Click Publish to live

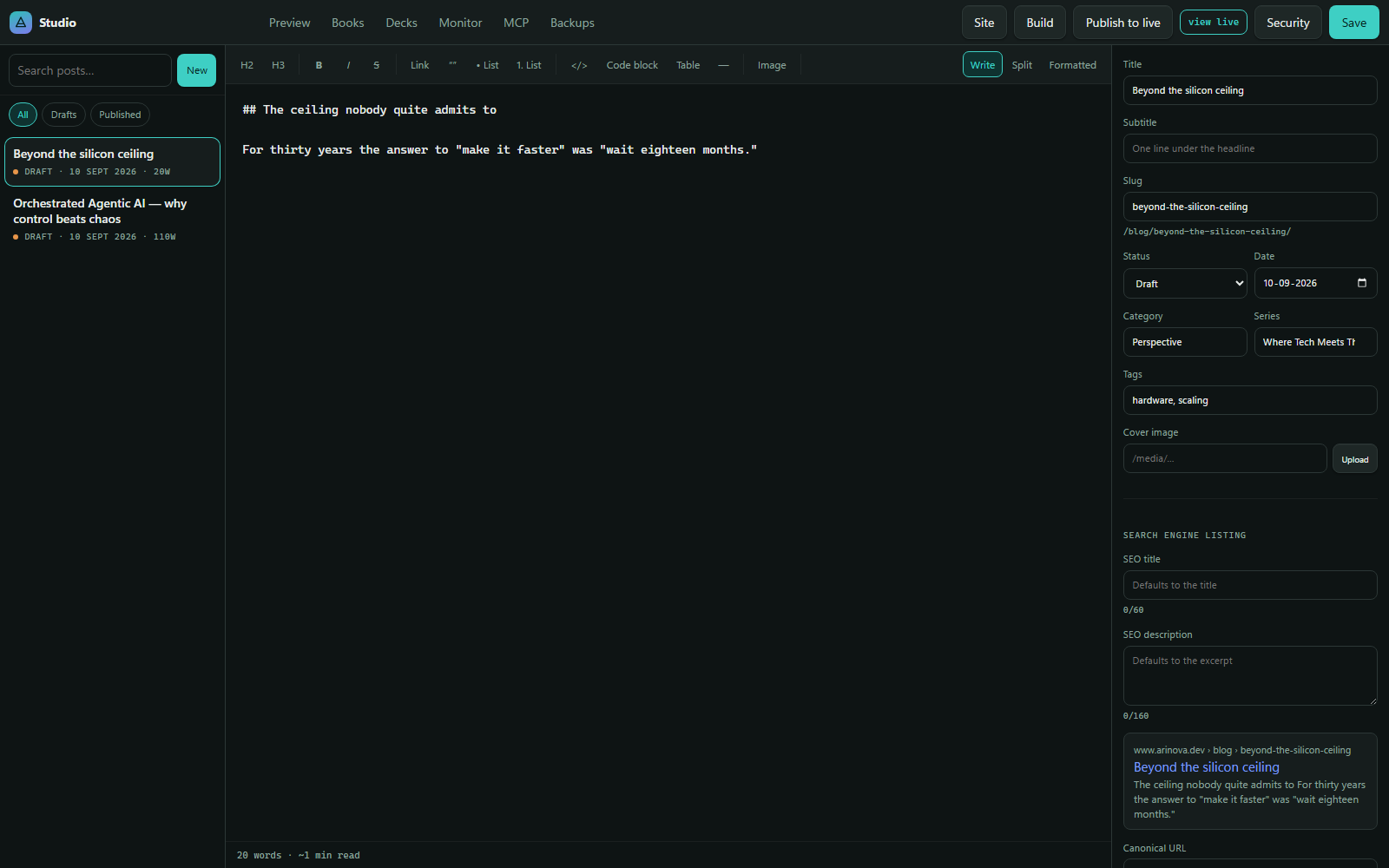coord(1123,23)
